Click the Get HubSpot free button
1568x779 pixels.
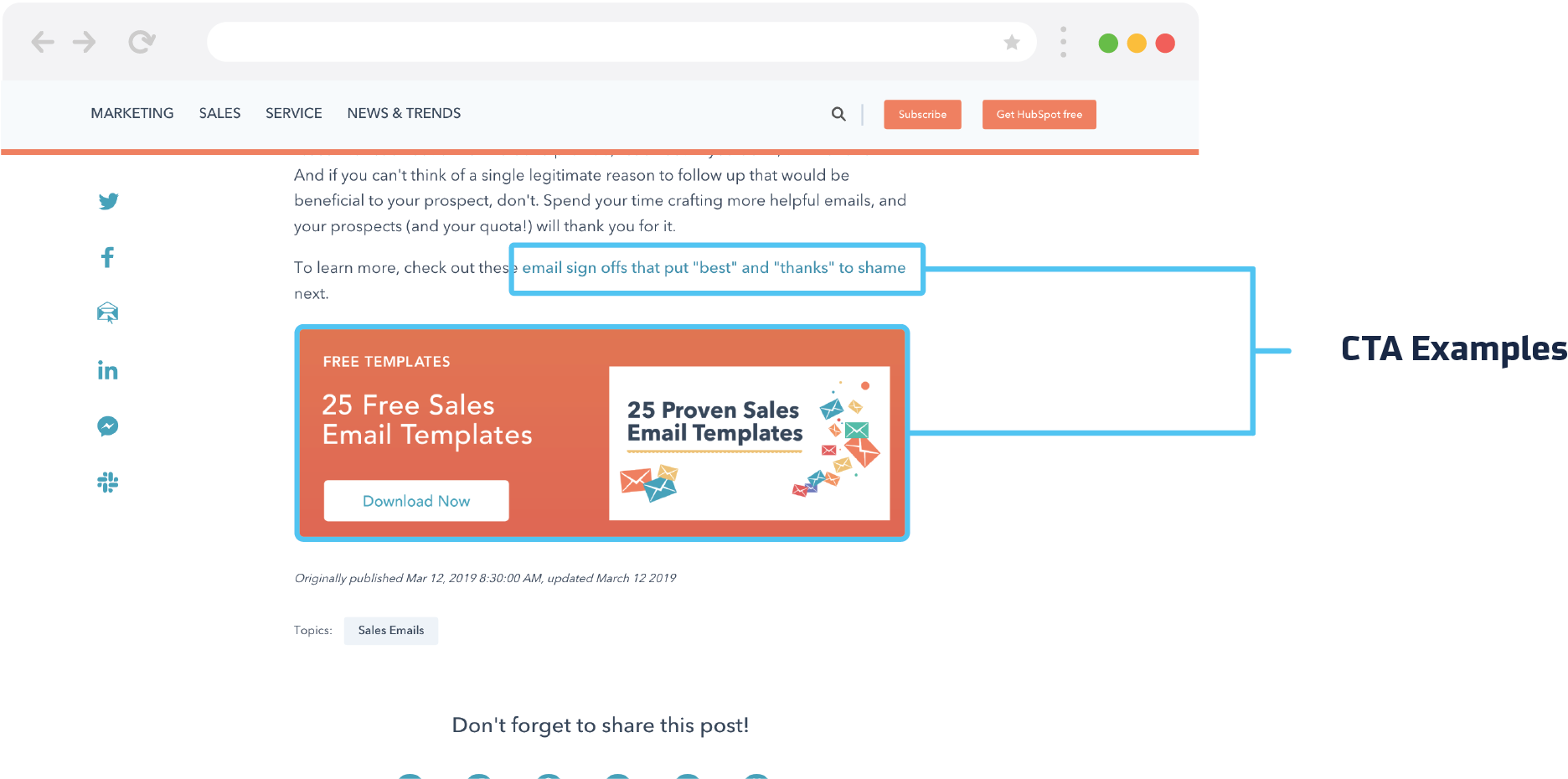[x=1039, y=115]
